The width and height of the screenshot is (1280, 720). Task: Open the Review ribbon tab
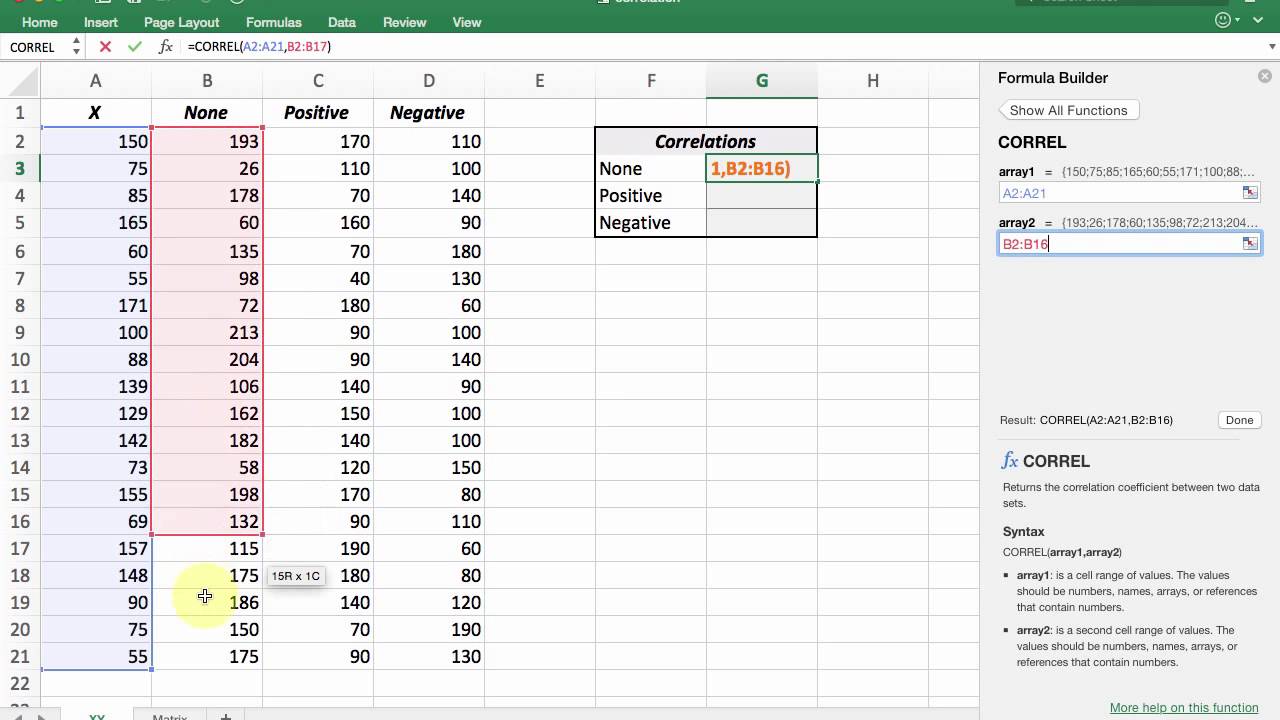[405, 22]
